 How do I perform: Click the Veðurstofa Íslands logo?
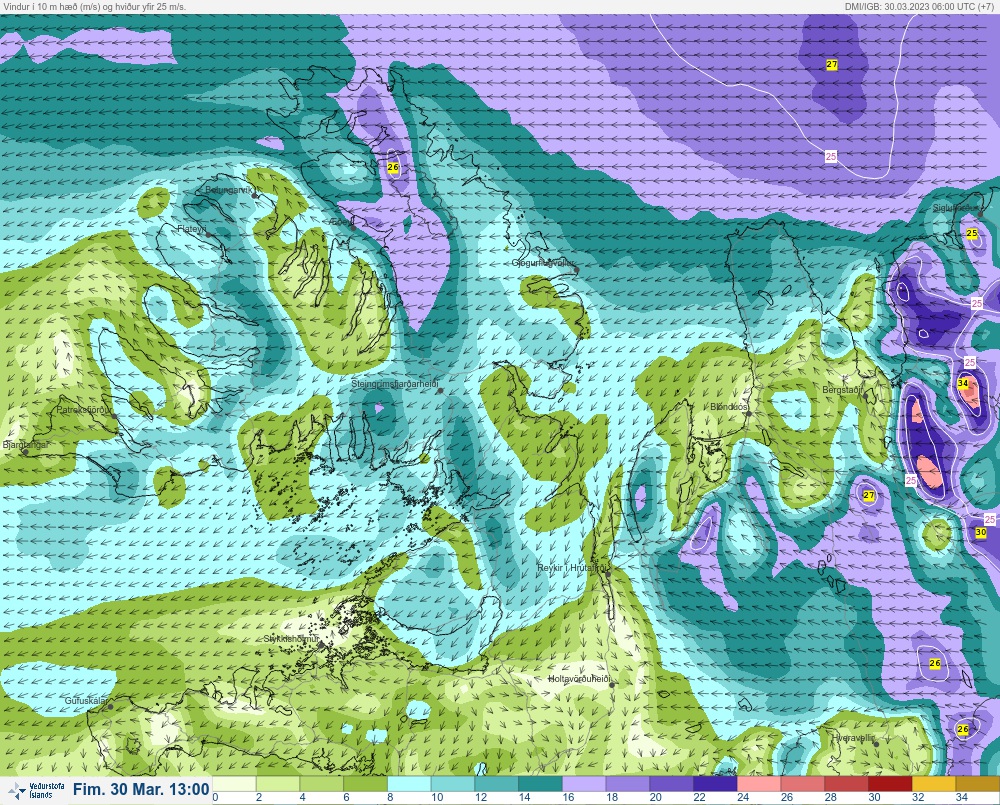pos(37,790)
